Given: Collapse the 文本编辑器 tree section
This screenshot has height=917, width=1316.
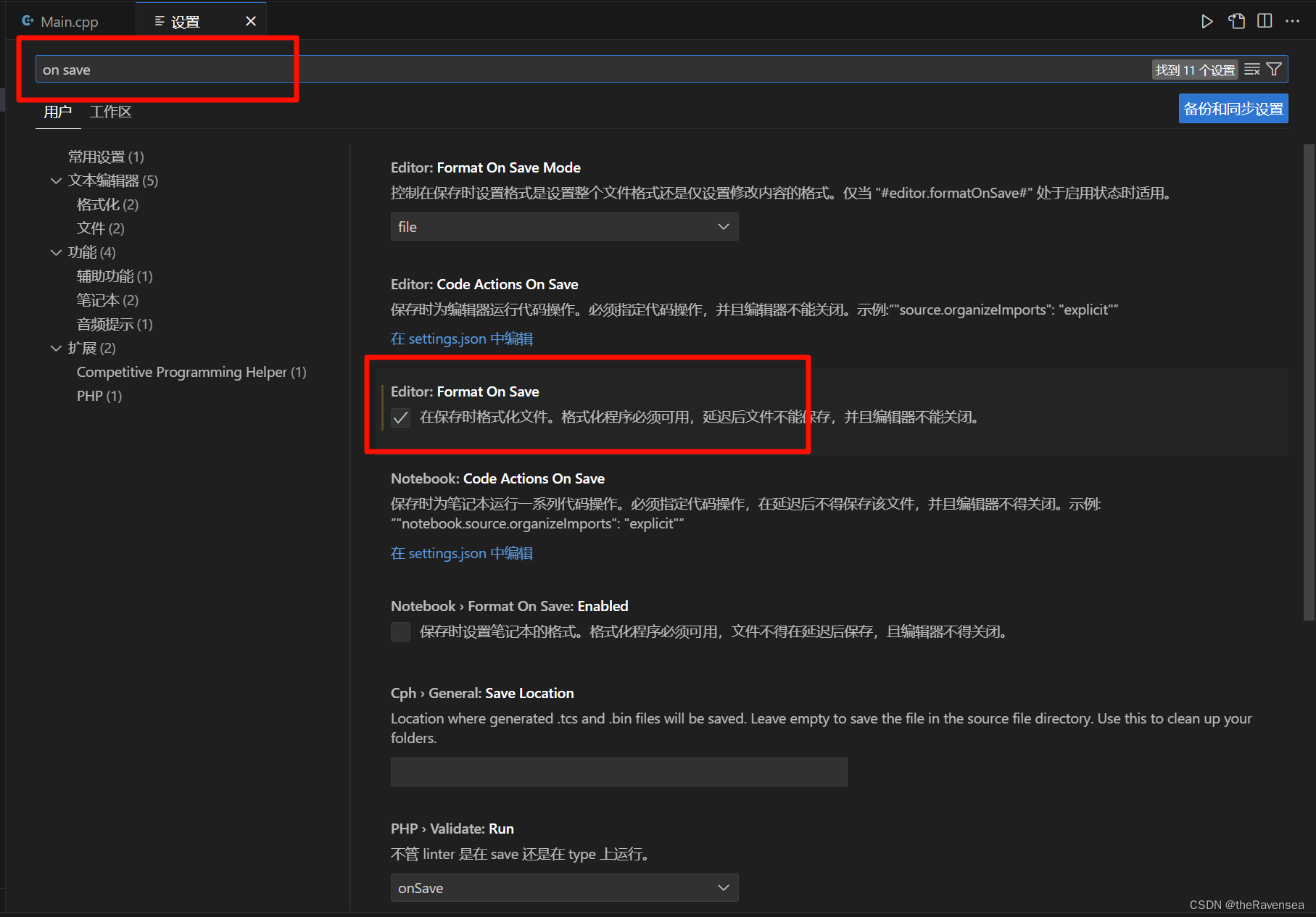Looking at the screenshot, I should tap(56, 181).
